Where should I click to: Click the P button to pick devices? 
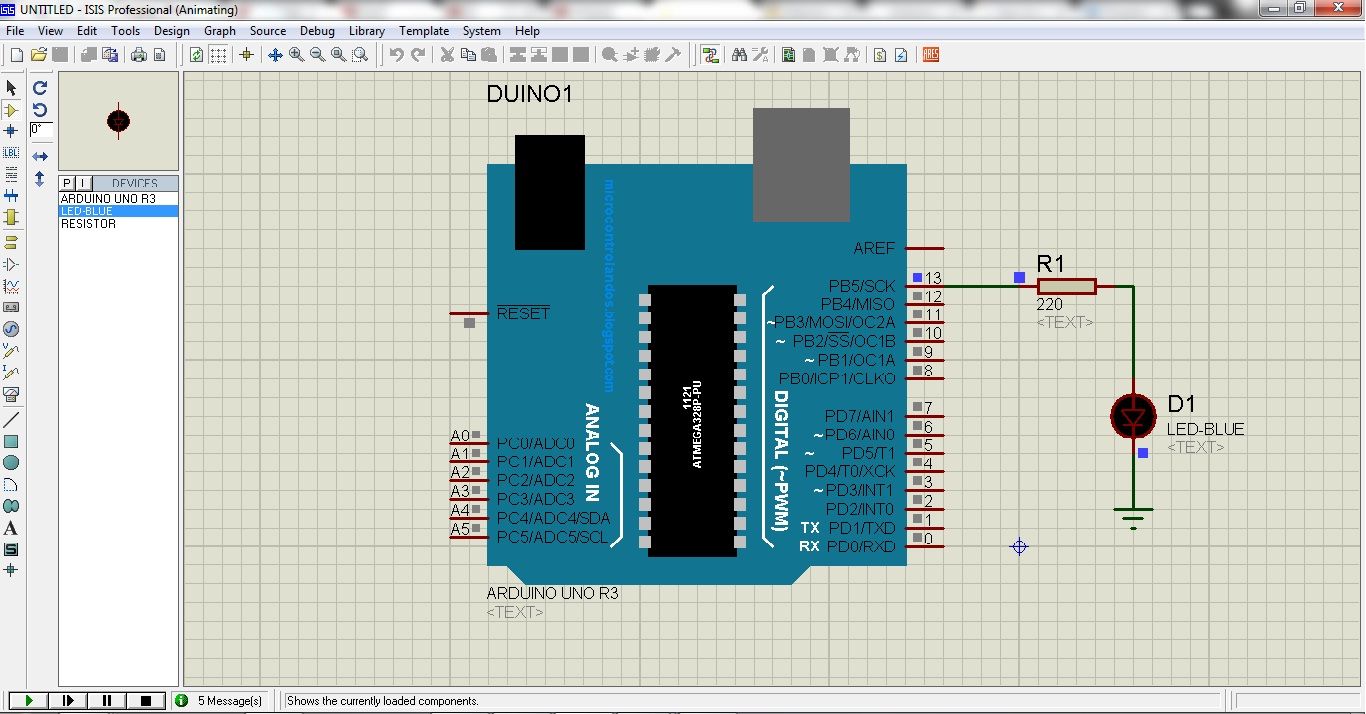pos(68,183)
